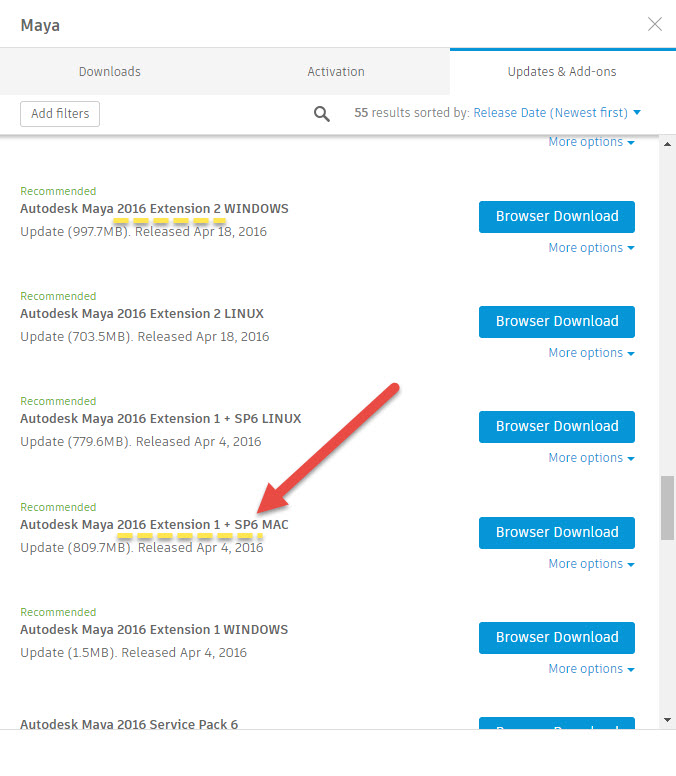Screen dimensions: 676x776
Task: Click the scrollbar up arrow
Action: pyautogui.click(x=667, y=144)
